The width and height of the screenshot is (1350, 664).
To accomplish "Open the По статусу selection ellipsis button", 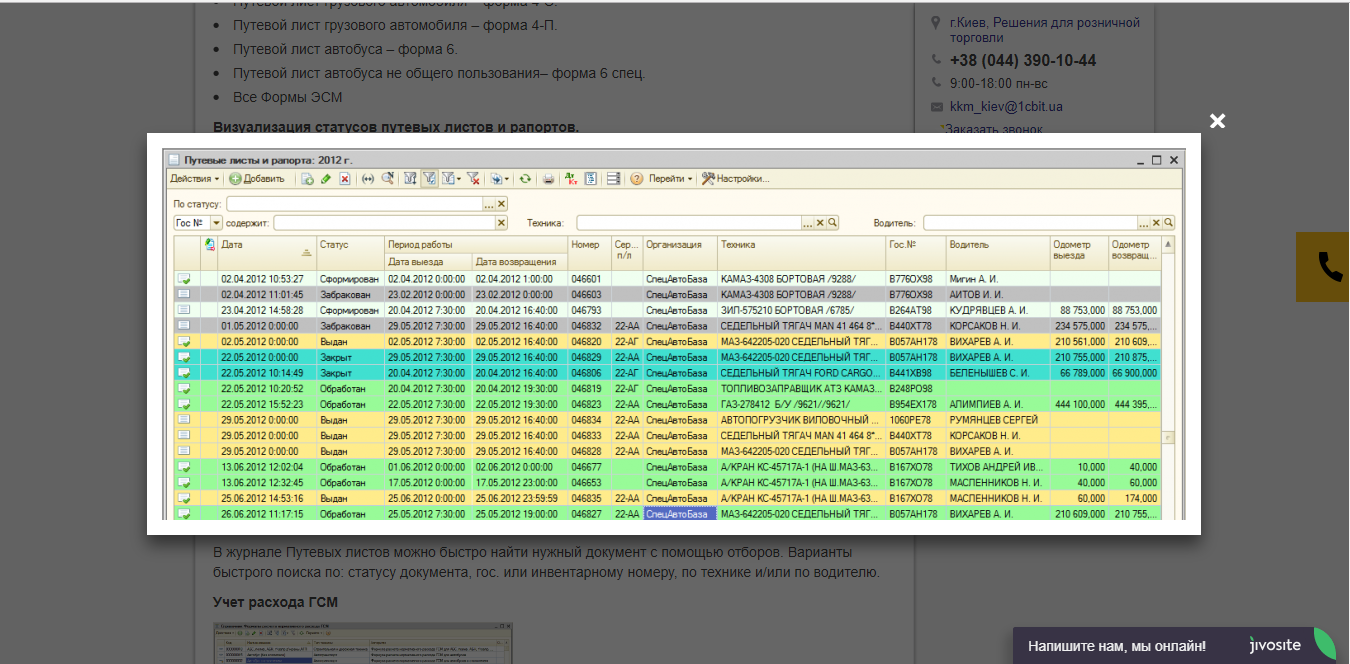I will point(489,204).
